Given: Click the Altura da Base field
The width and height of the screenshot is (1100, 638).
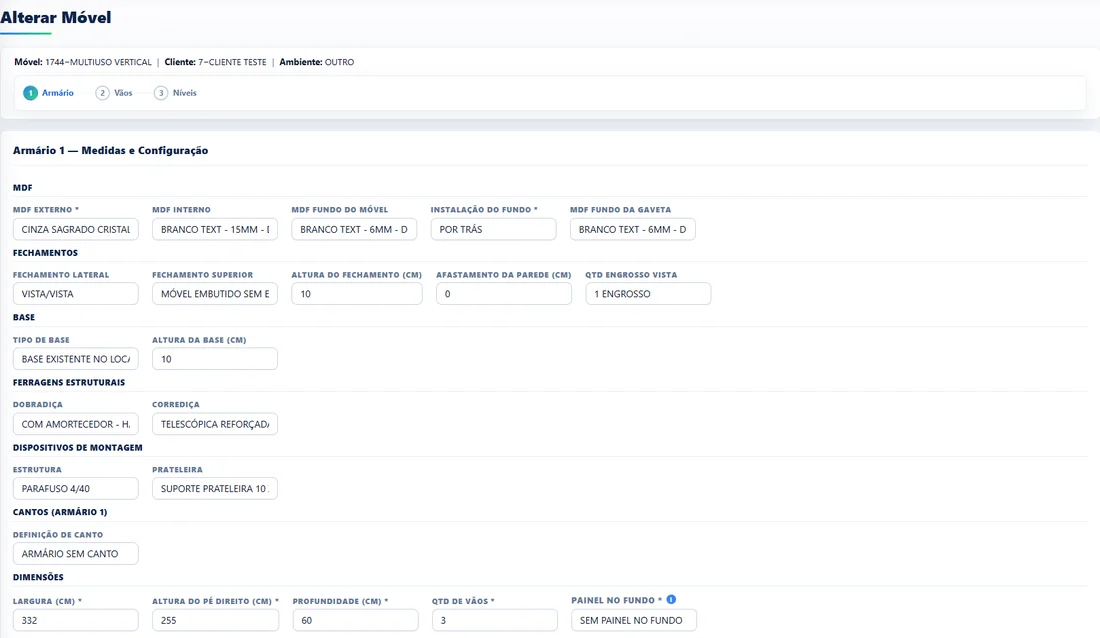Looking at the screenshot, I should coord(215,359).
